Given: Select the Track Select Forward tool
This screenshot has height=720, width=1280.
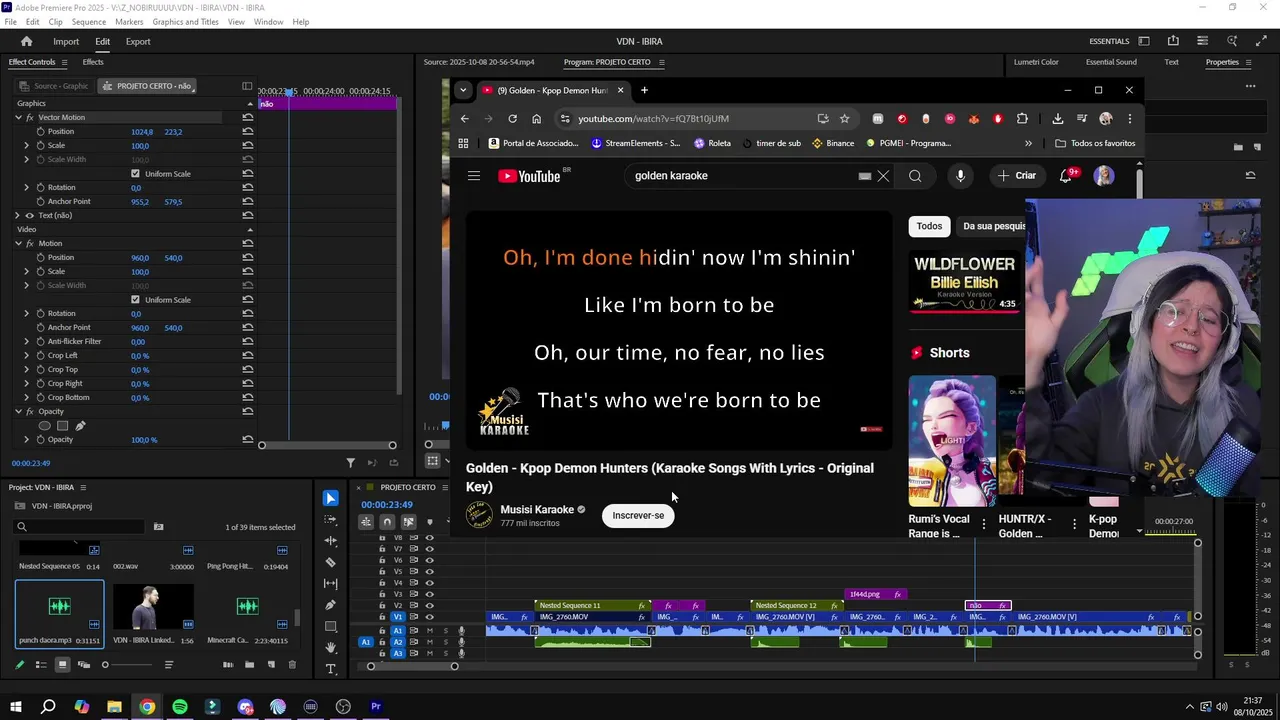Looking at the screenshot, I should pos(331,520).
